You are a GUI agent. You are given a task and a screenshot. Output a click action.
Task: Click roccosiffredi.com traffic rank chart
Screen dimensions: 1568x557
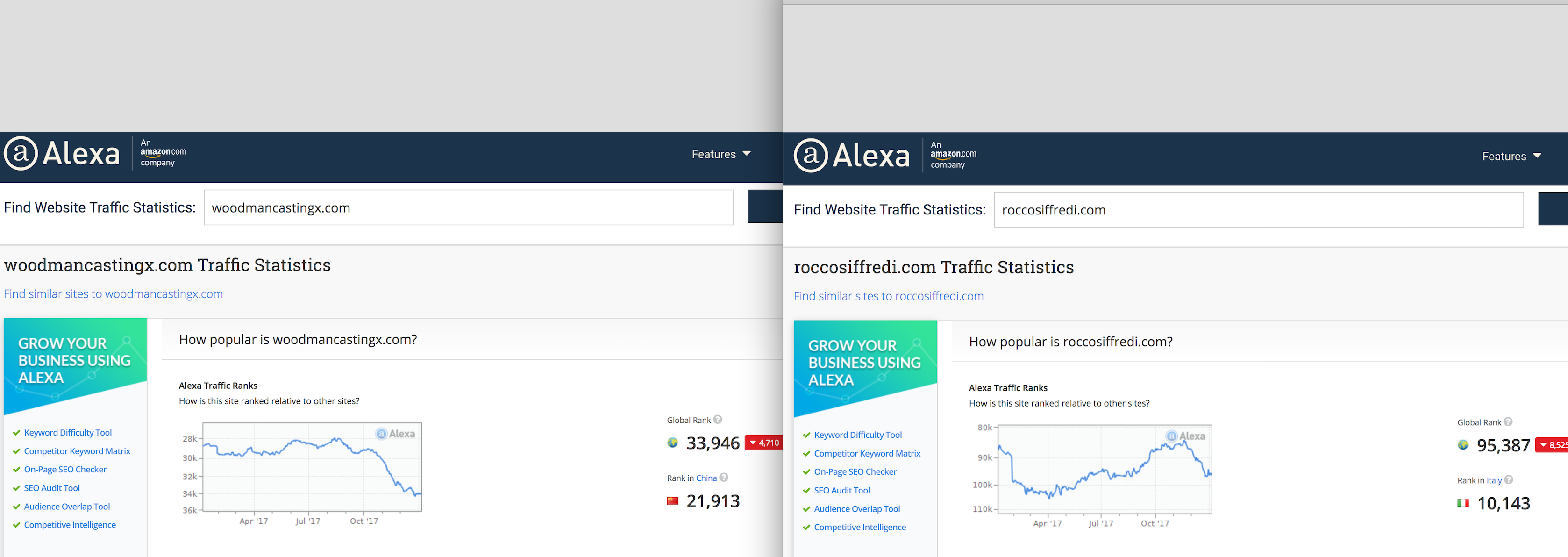click(1104, 469)
